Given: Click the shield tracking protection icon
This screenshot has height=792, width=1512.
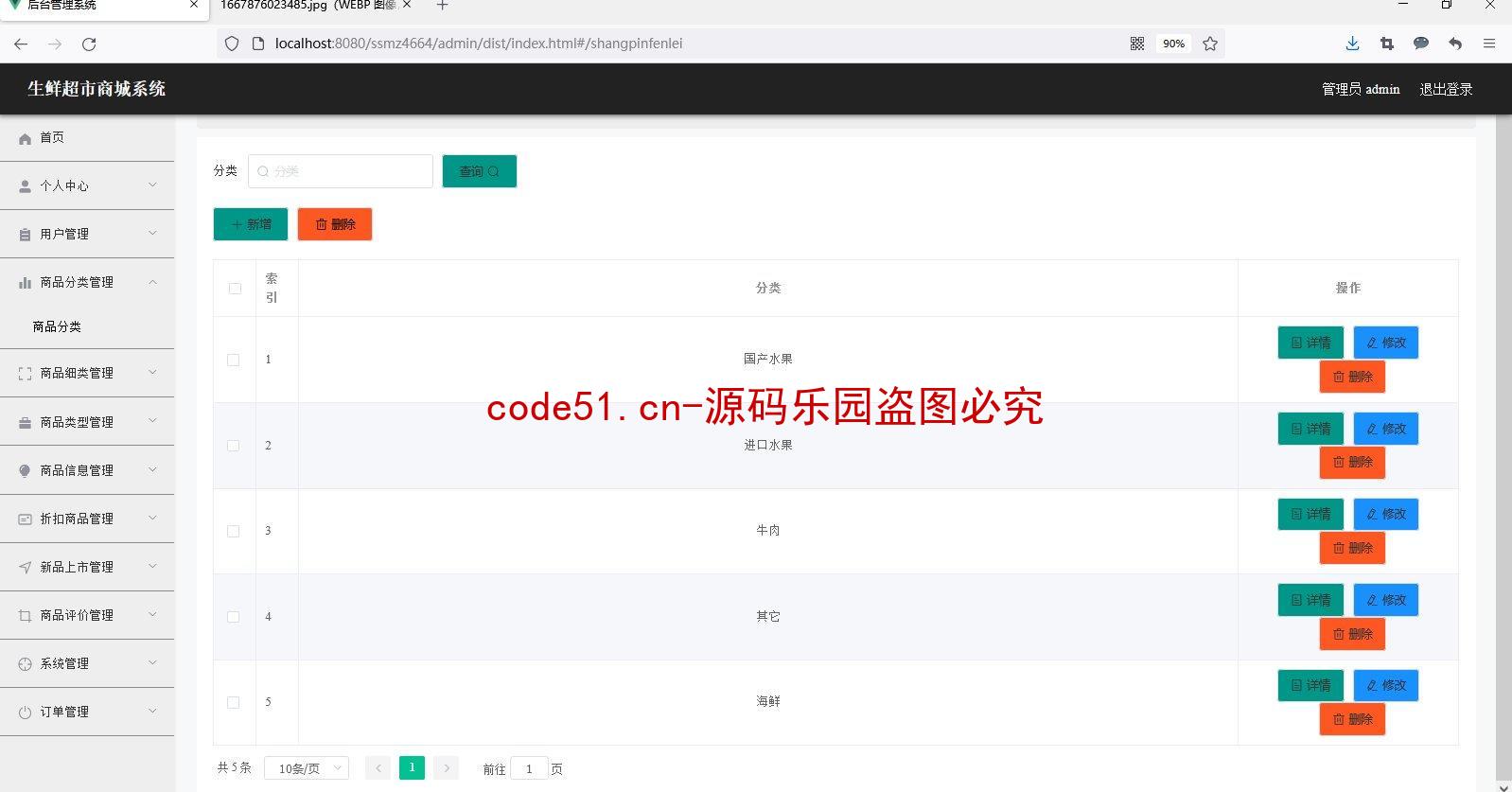Looking at the screenshot, I should [x=232, y=44].
